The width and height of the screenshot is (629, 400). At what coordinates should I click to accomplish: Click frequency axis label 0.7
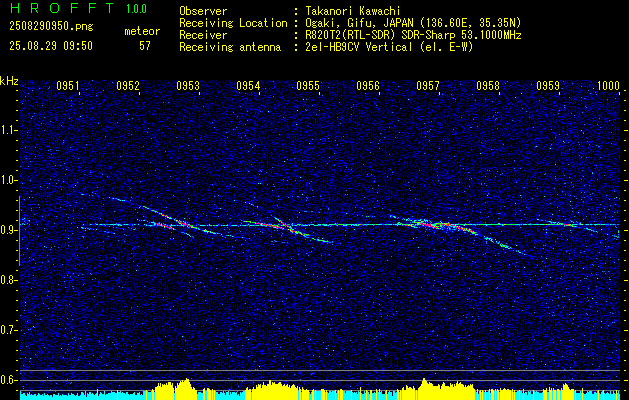[7, 330]
